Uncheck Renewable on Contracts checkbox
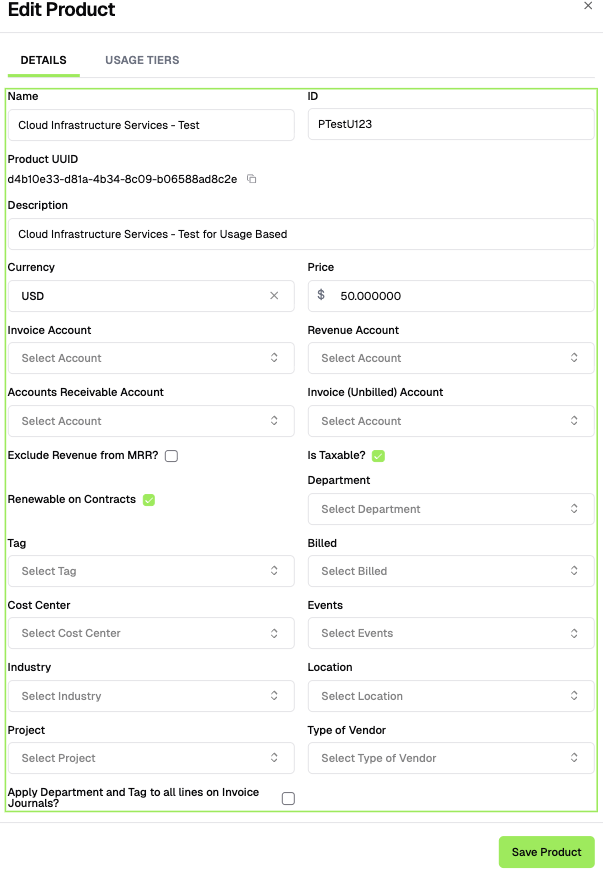The image size is (603, 876). 149,499
